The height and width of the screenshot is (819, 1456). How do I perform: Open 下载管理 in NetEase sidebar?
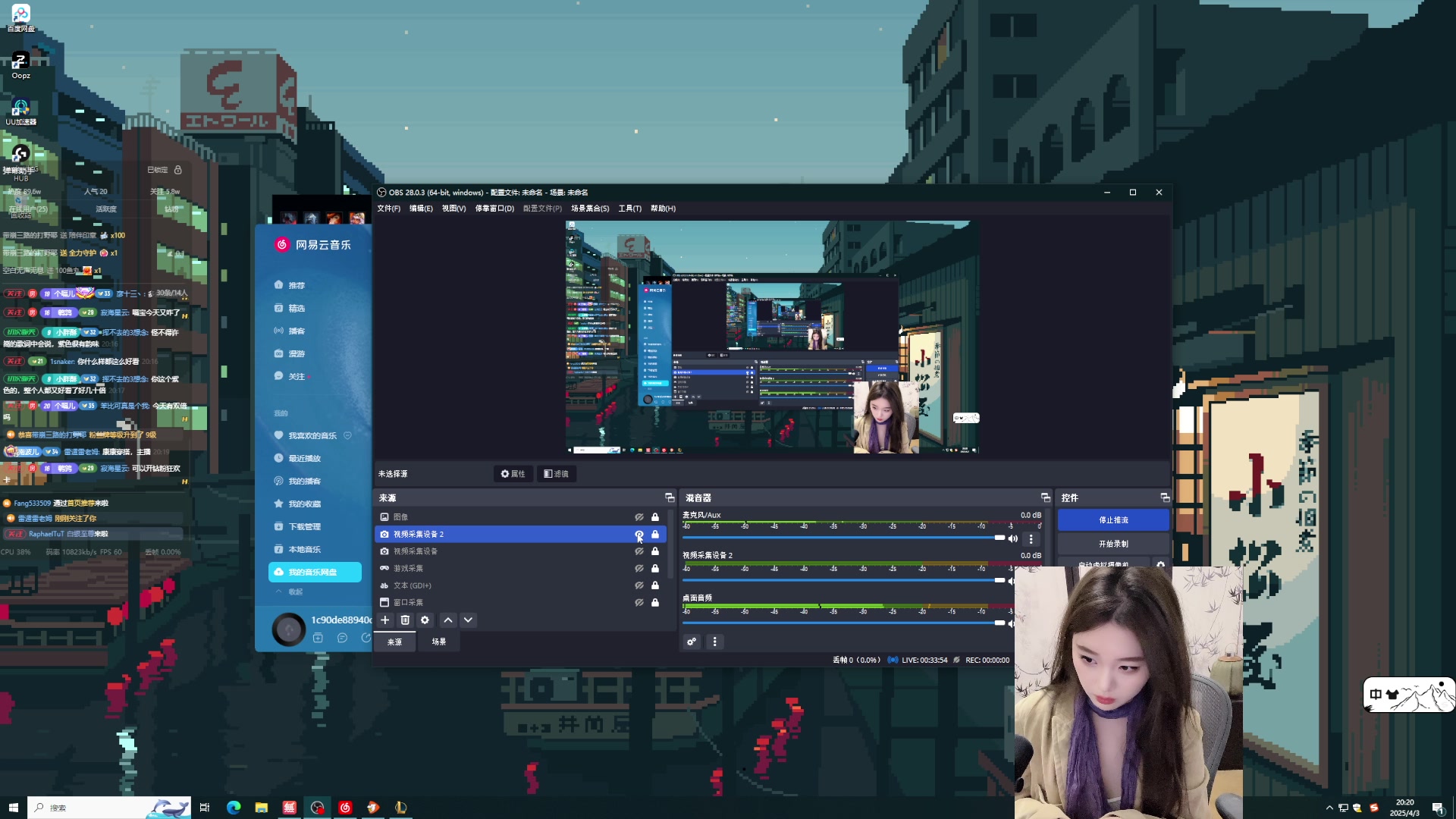click(304, 527)
